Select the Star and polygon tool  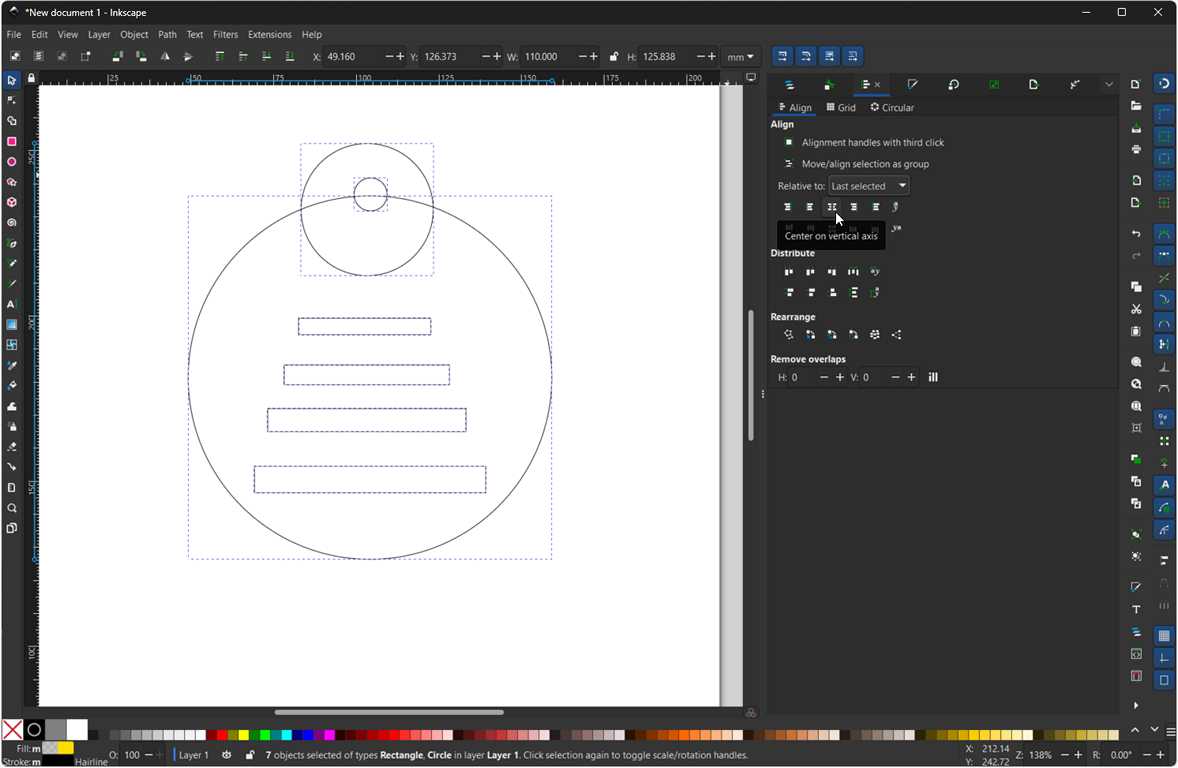coord(11,182)
